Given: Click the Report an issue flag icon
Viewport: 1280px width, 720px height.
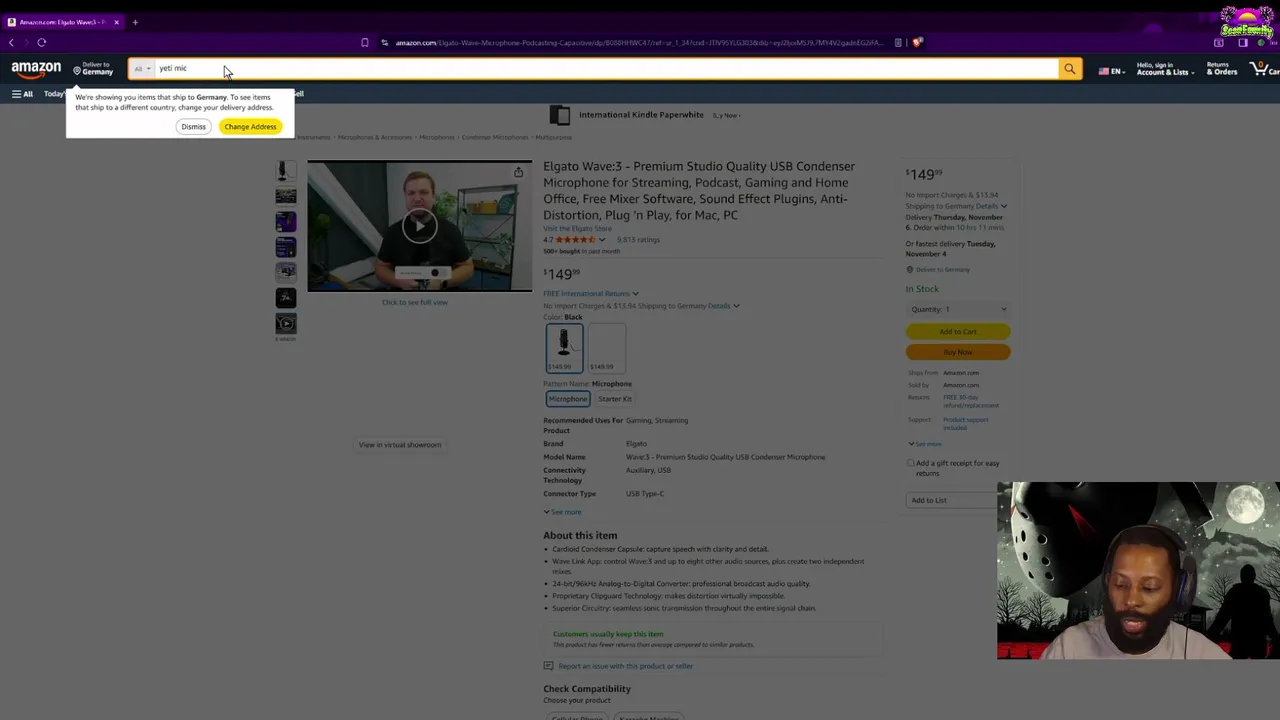Looking at the screenshot, I should pyautogui.click(x=548, y=666).
